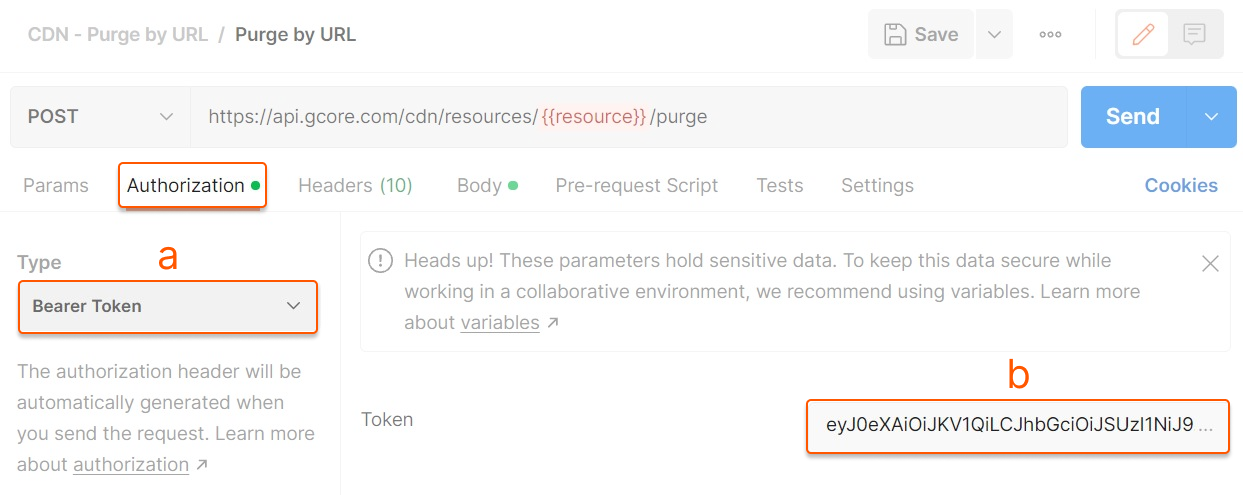Switch to the Body tab
Viewport: 1243px width, 495px height.
(480, 186)
